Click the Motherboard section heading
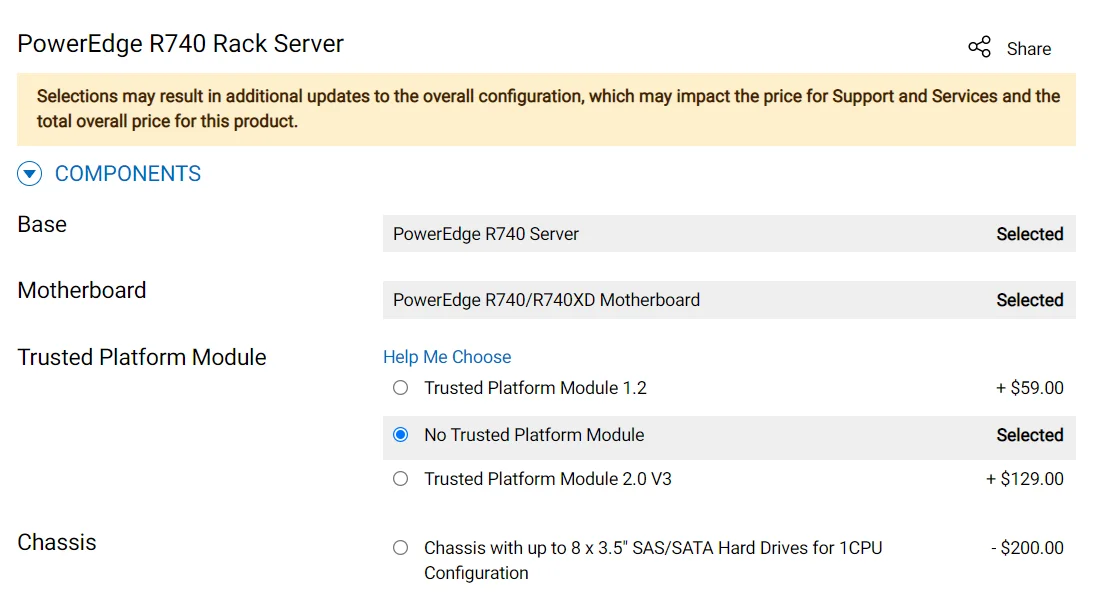 pyautogui.click(x=82, y=291)
